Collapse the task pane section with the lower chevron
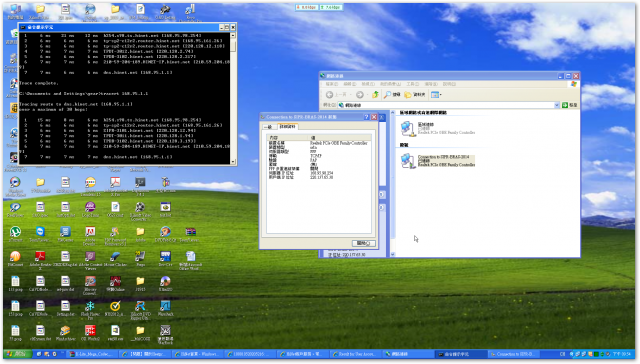640x364 pixels. (x=382, y=207)
